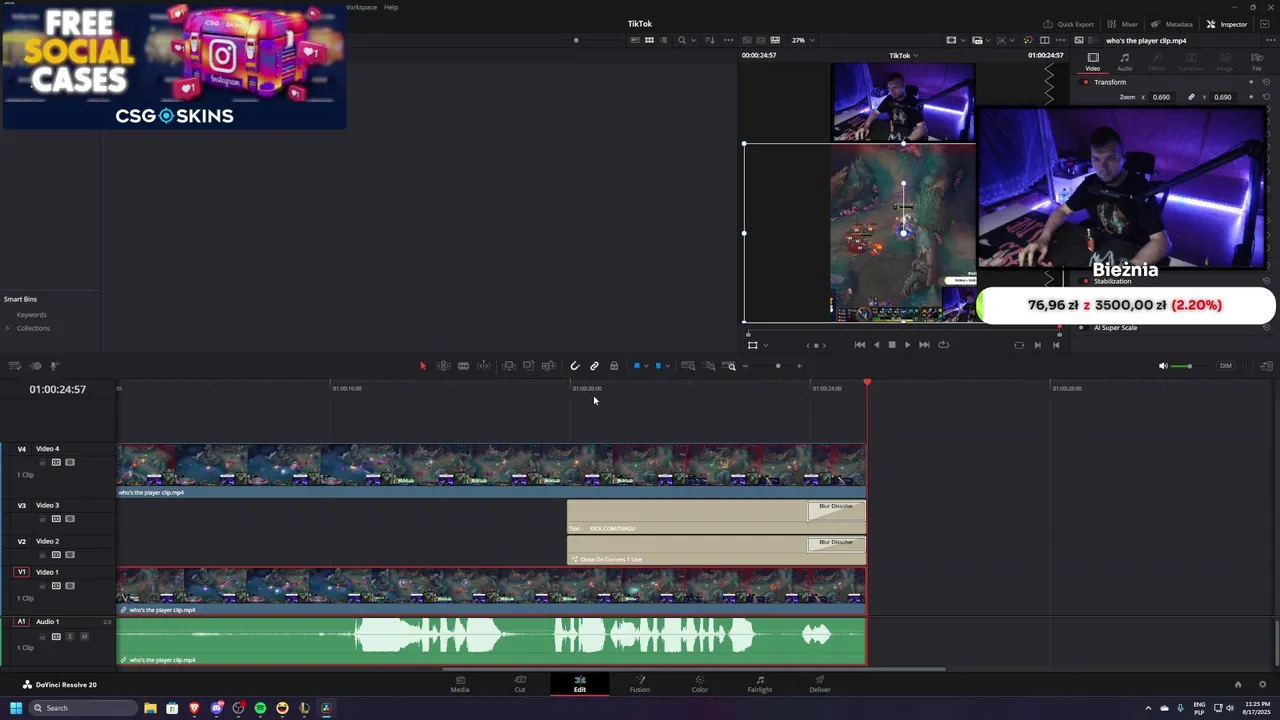
Task: Select the arrow Selection Mode tool
Action: point(423,366)
